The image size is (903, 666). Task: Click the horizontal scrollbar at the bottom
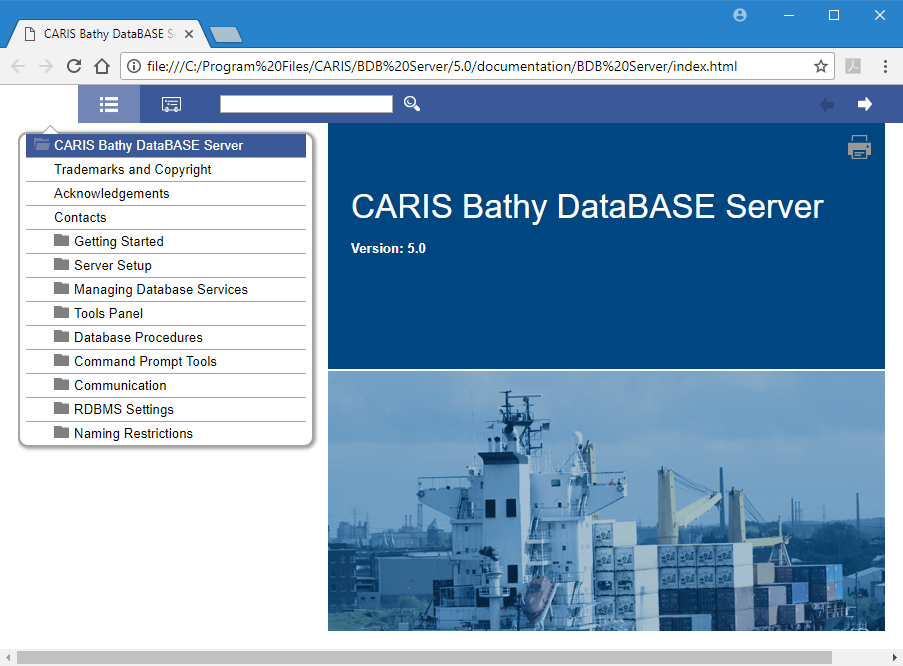pos(424,657)
